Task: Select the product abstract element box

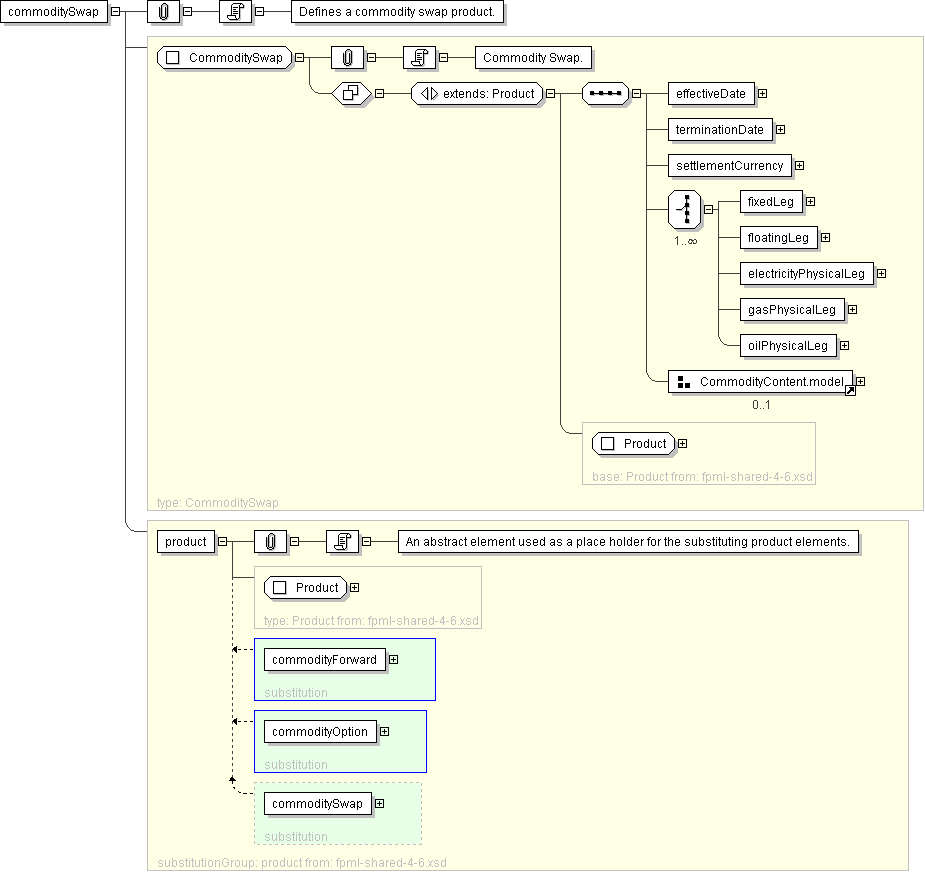Action: coord(186,542)
